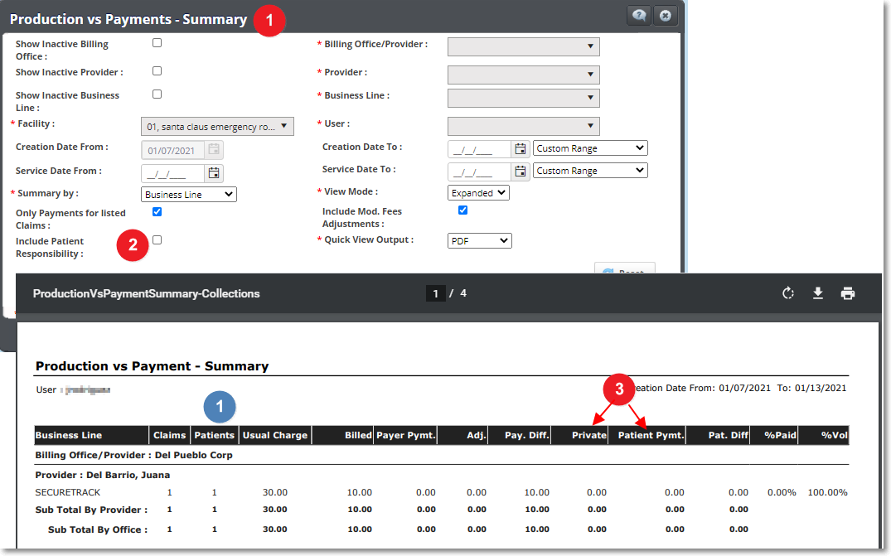Open the Summary by dropdown
The width and height of the screenshot is (891, 556).
[189, 194]
